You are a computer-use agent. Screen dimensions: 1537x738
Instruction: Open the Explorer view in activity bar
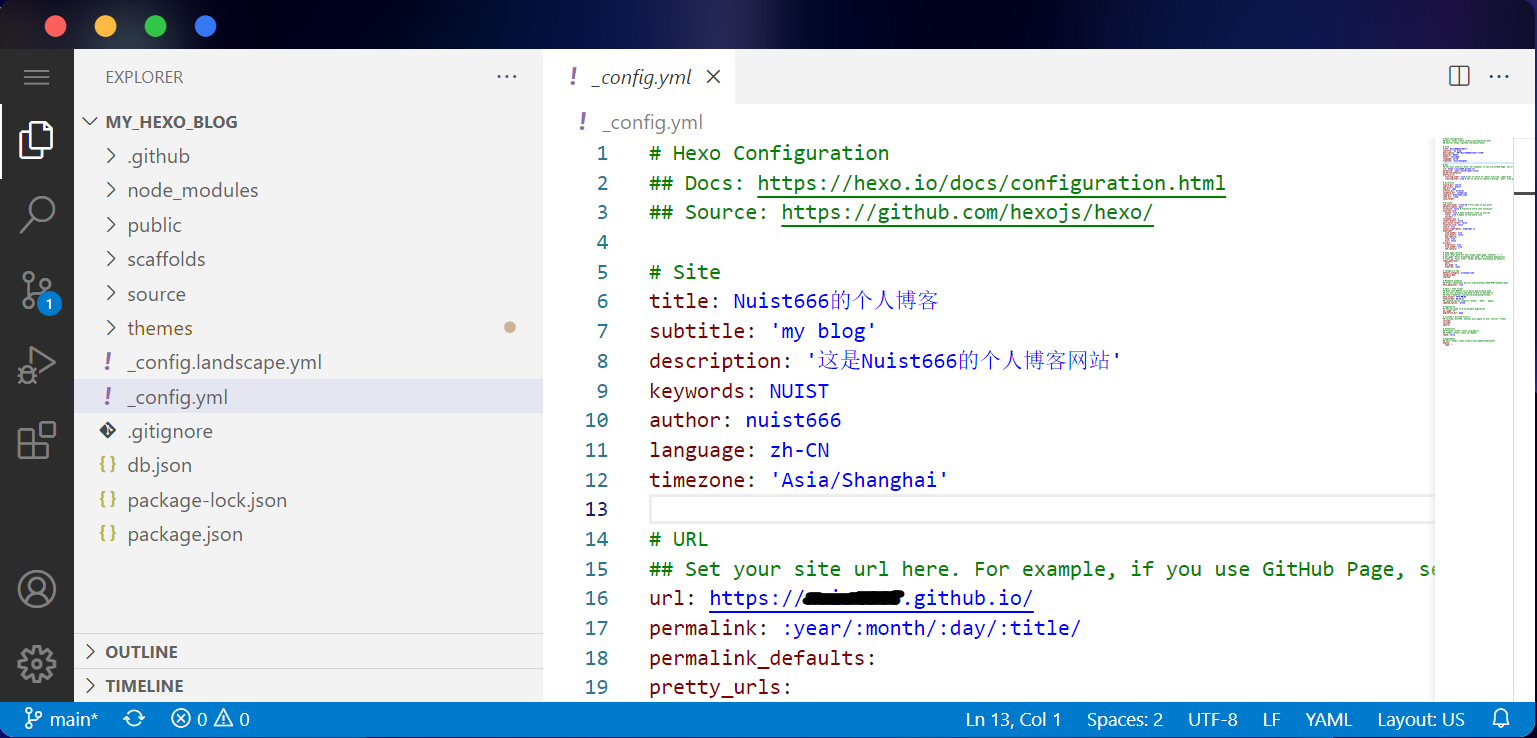click(x=36, y=141)
